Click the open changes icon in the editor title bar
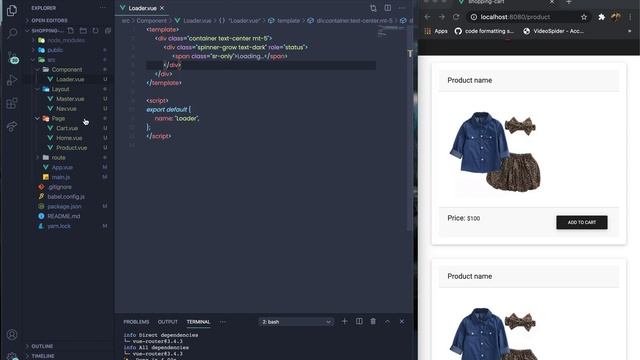This screenshot has height=360, width=640. coord(373,8)
